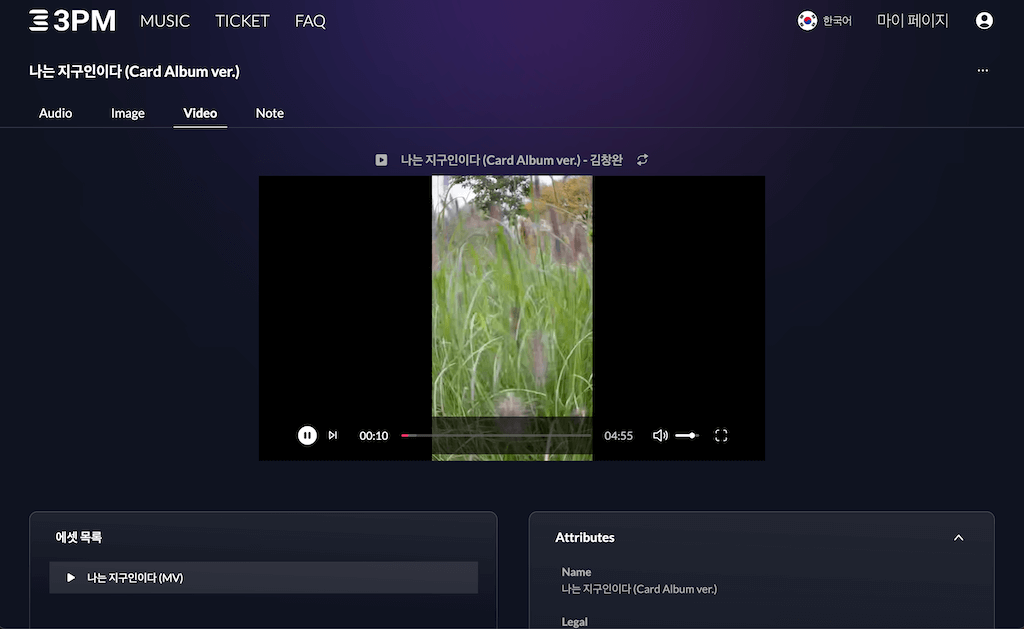Open the MUSIC menu
Screen dimensions: 1024x629
coord(165,21)
